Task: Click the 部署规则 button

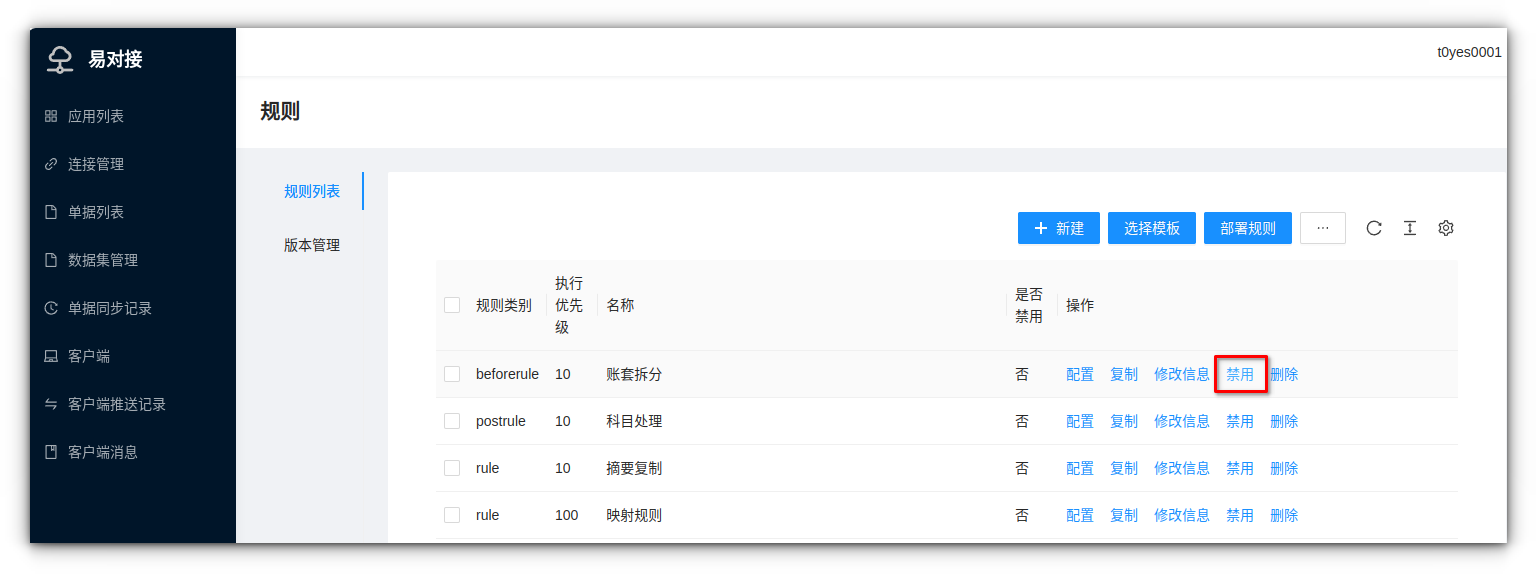Action: click(x=1247, y=228)
